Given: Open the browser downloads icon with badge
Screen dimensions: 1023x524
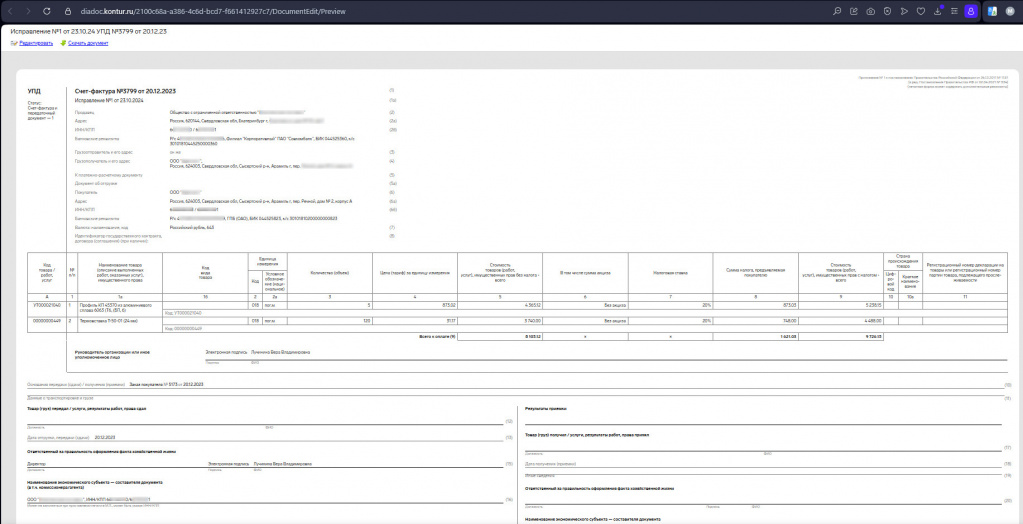Looking at the screenshot, I should click(938, 10).
